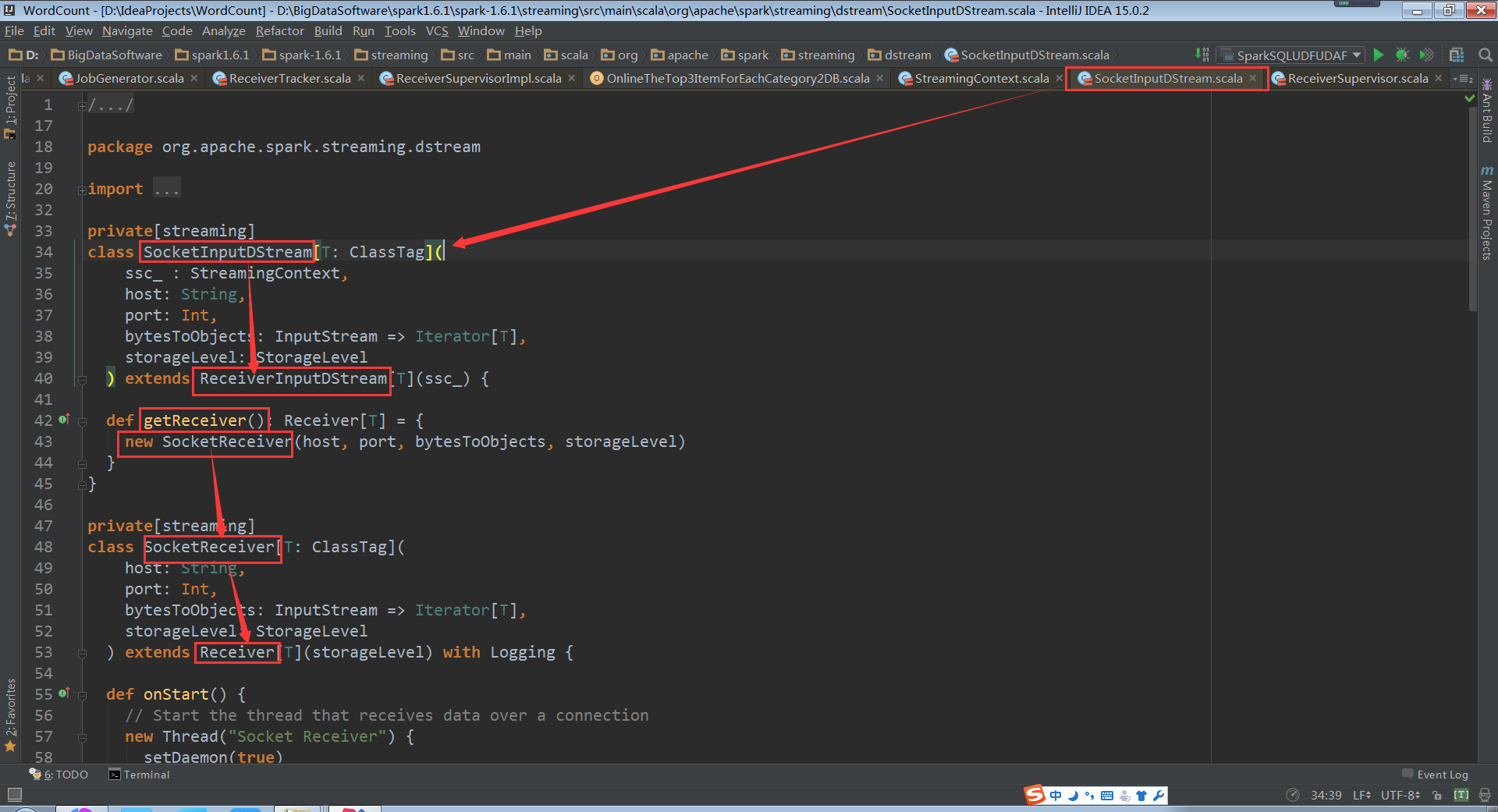
Task: Open the File menu
Action: coord(14,31)
